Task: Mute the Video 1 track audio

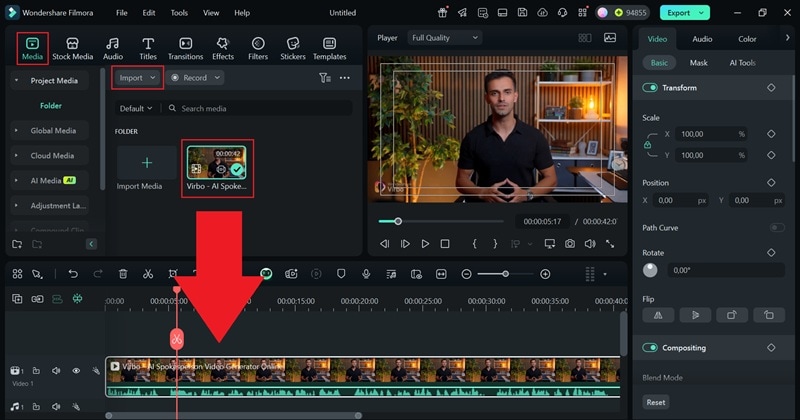Action: tap(56, 371)
